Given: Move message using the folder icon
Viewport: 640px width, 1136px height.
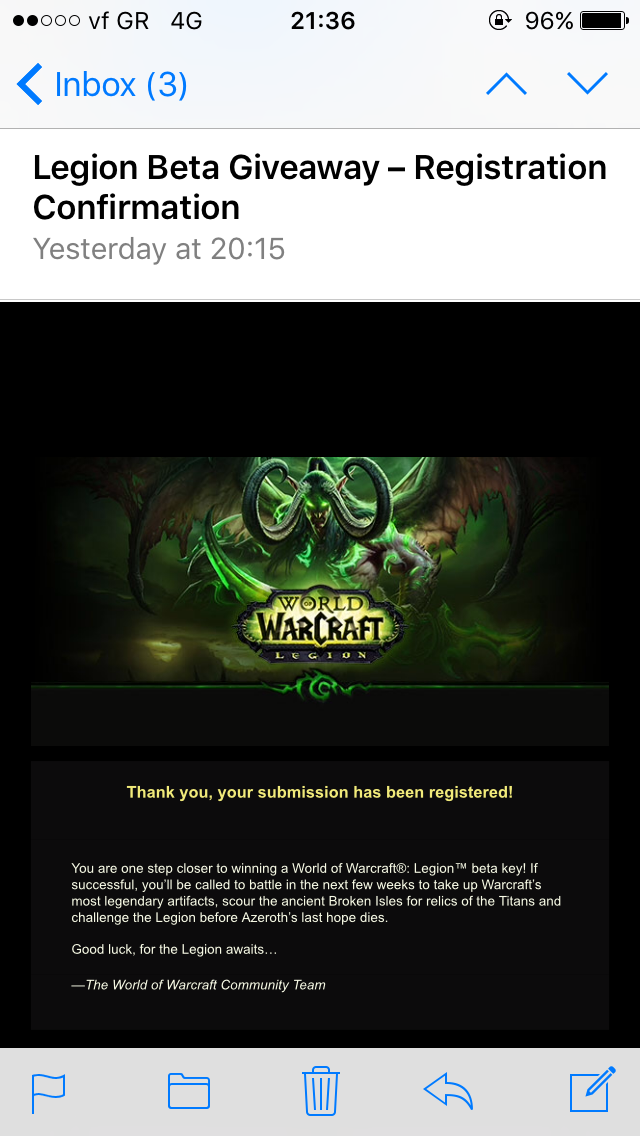Looking at the screenshot, I should click(x=188, y=1092).
